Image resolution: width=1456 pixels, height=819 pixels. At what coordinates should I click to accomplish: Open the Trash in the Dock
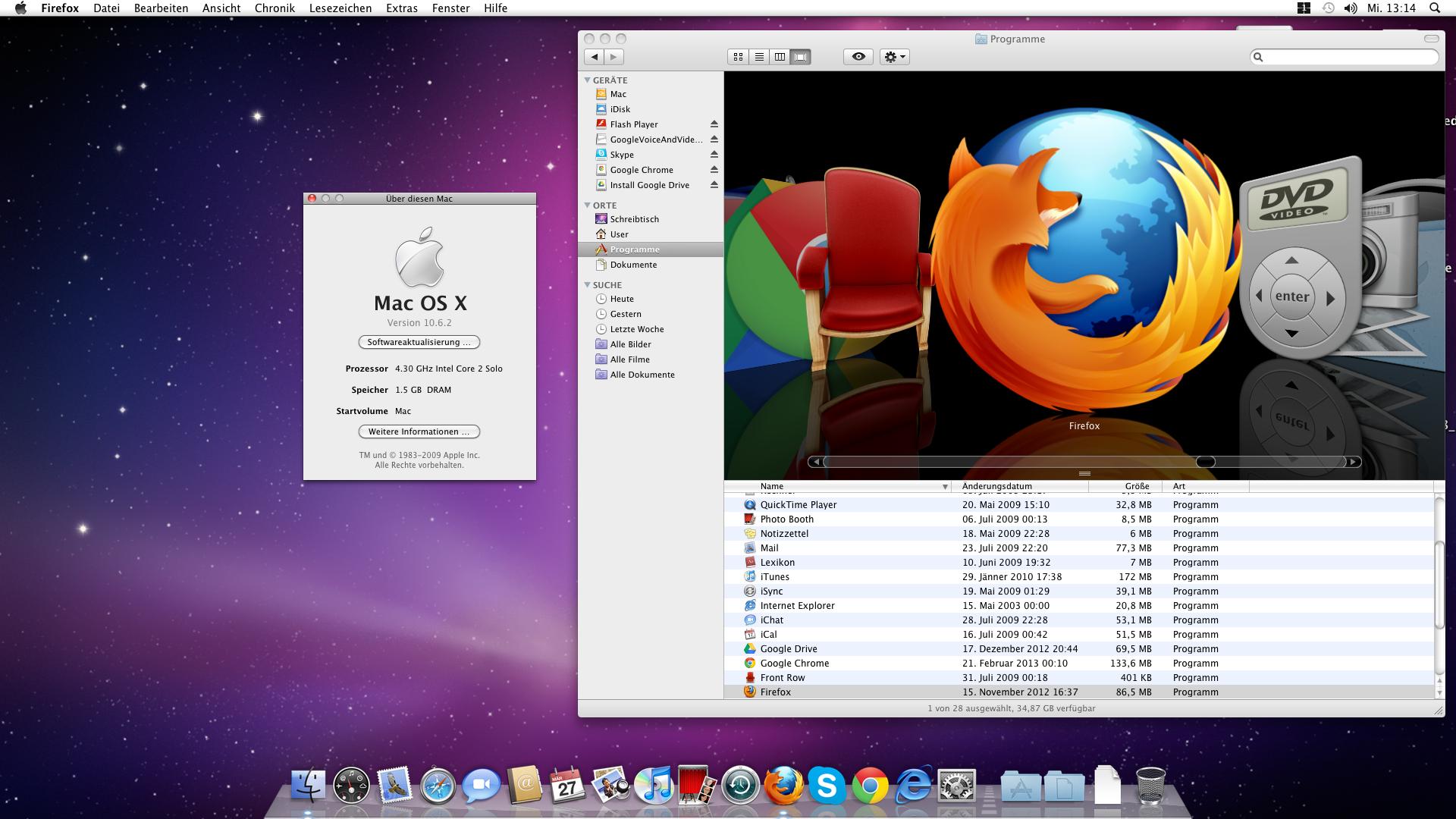1150,786
